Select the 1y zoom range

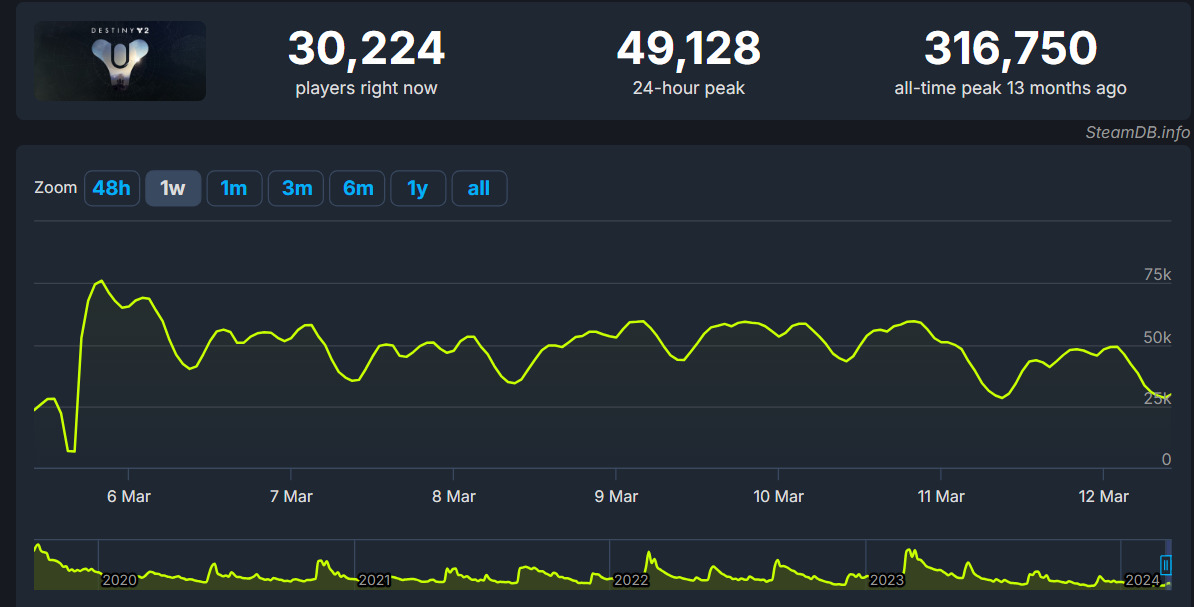[x=418, y=188]
